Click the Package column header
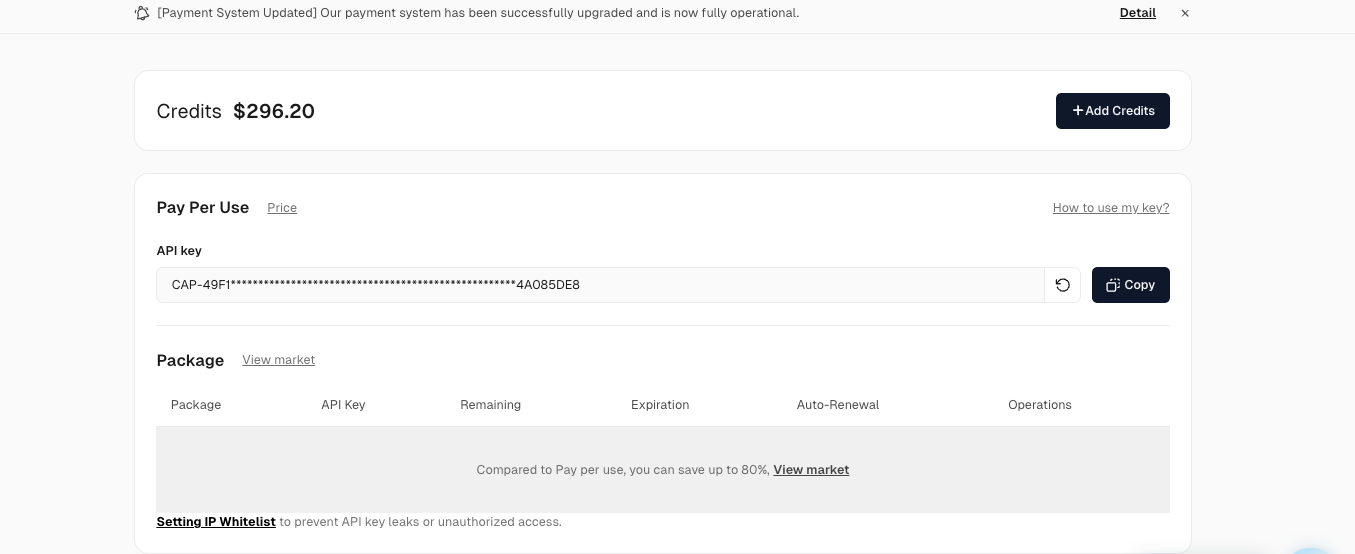 (x=196, y=405)
